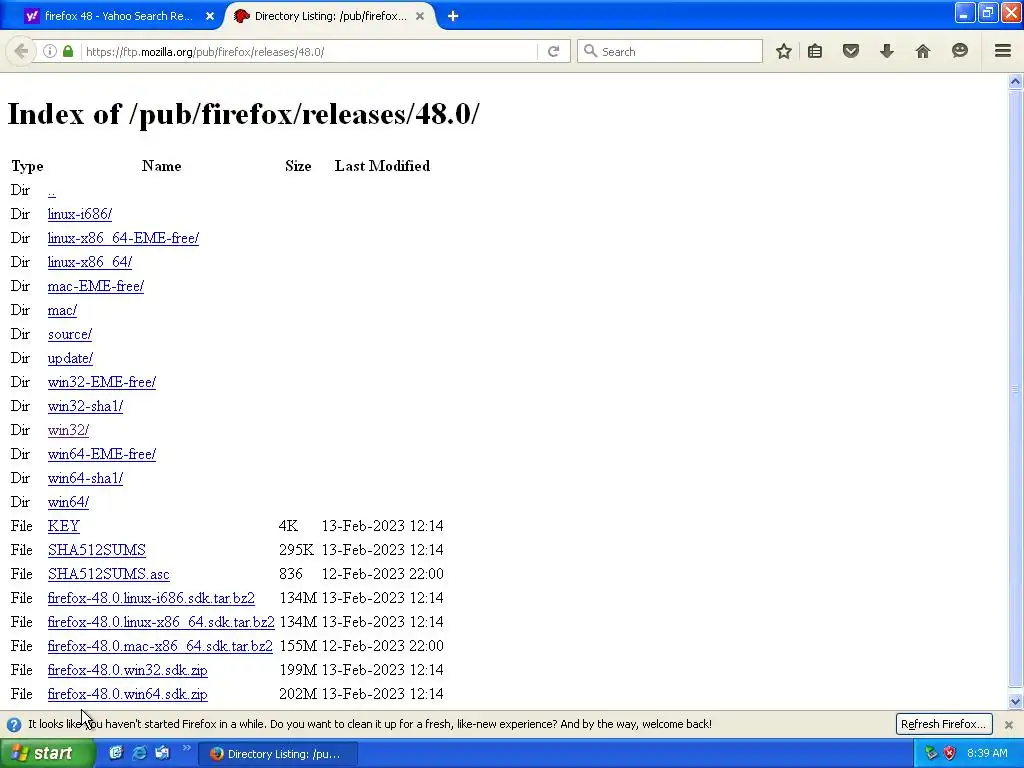This screenshot has width=1024, height=768.
Task: Download the KEY file
Action: pyautogui.click(x=63, y=526)
